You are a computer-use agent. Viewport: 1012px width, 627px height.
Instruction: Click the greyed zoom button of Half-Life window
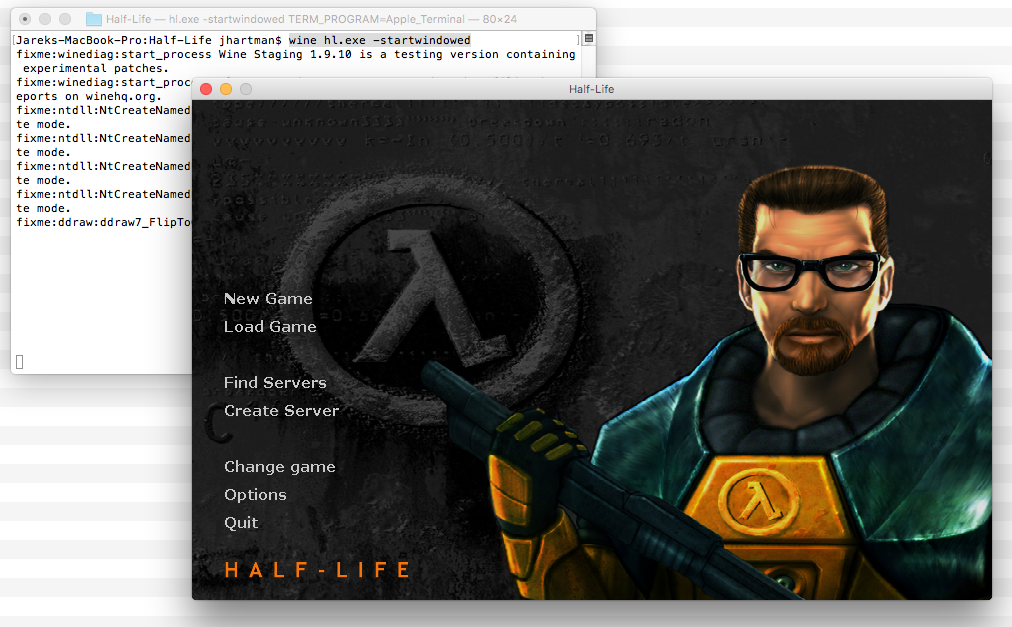(x=246, y=89)
